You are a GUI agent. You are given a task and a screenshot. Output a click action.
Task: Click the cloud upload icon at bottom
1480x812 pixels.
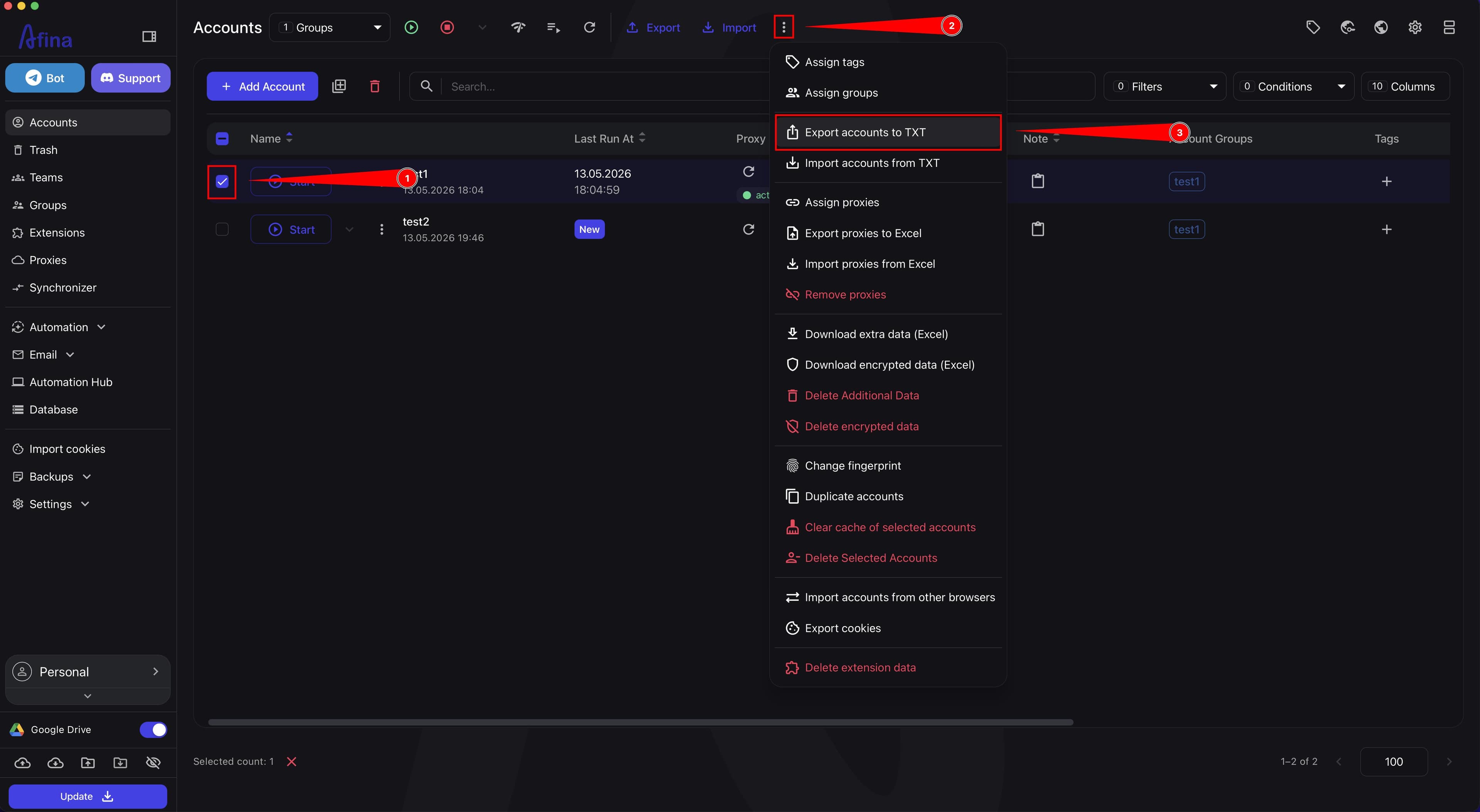(22, 763)
